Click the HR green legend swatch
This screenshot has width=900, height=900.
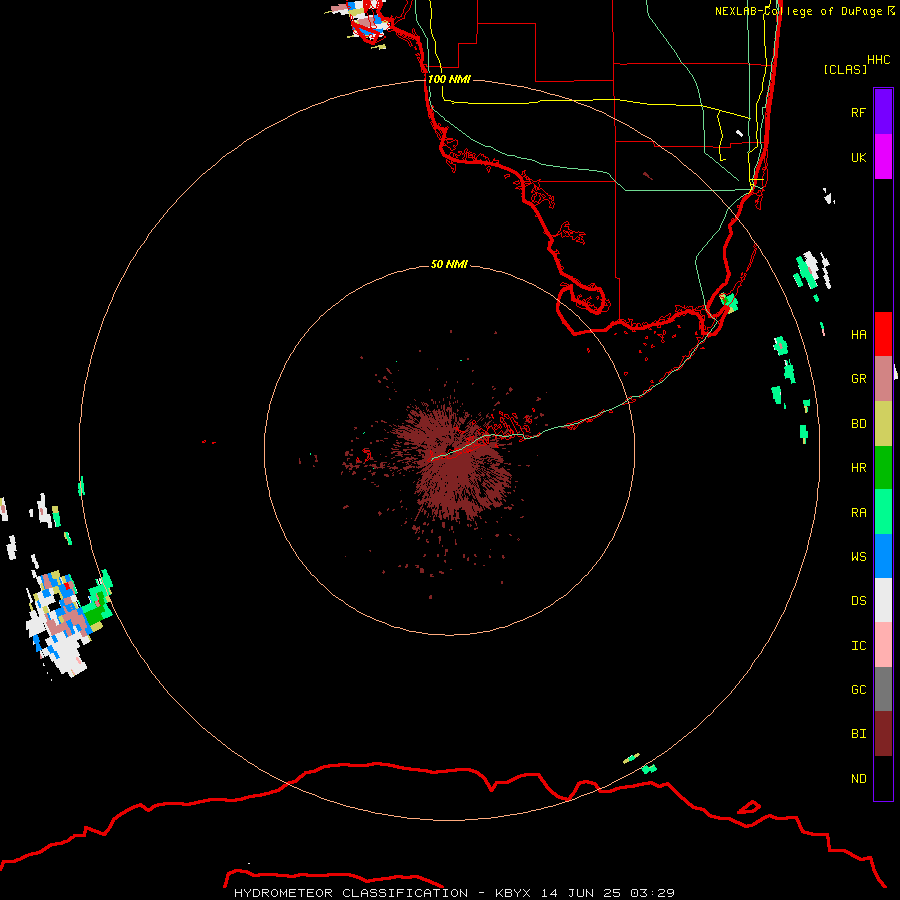[883, 467]
